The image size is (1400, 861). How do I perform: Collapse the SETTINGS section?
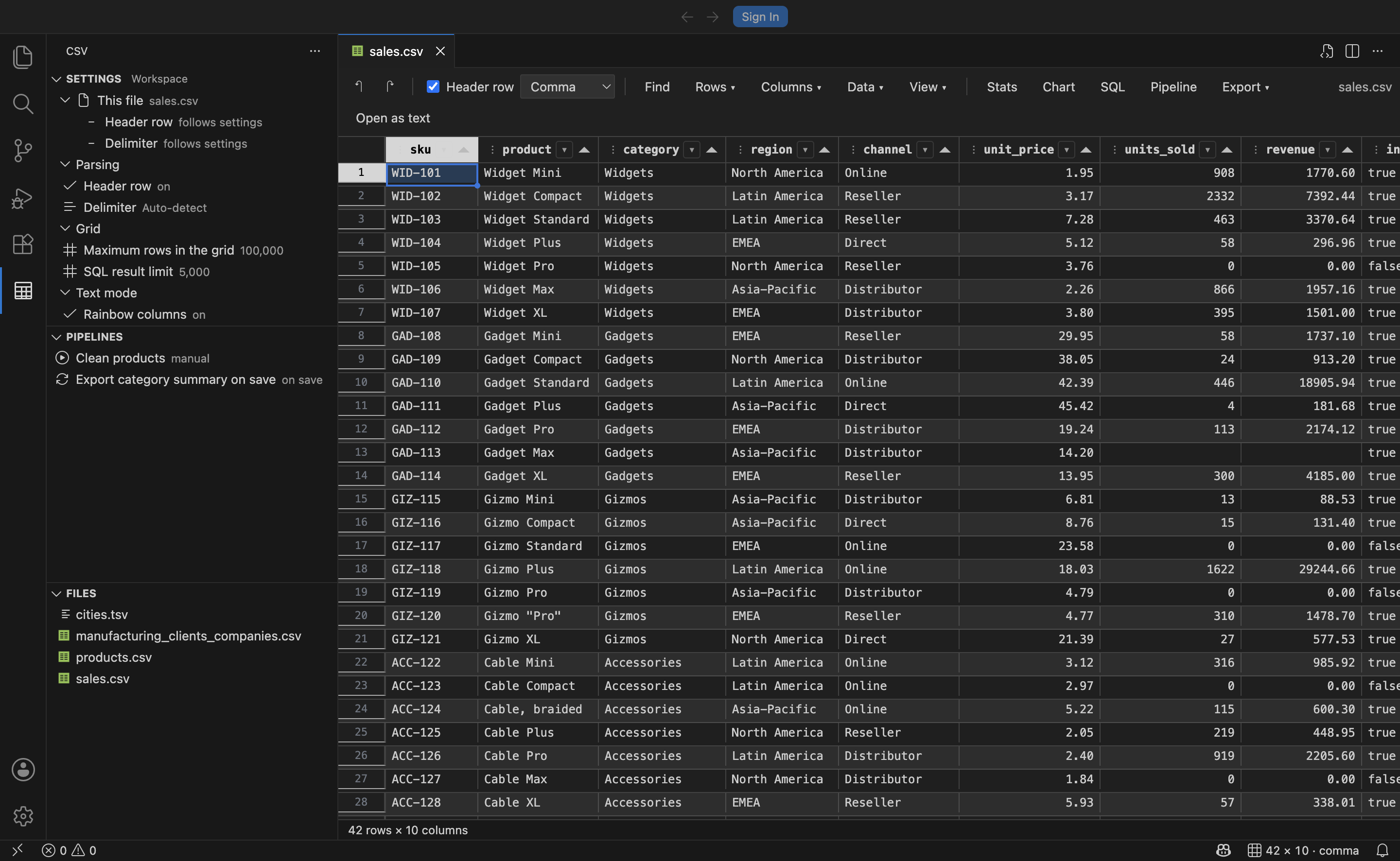[x=56, y=79]
